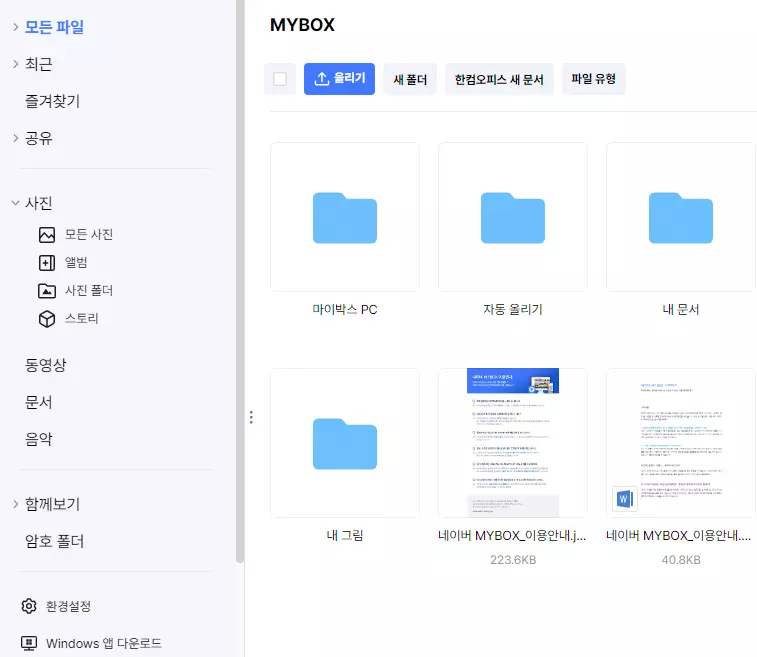Viewport: 757px width, 657px height.
Task: Click the 스토리 cube icon
Action: (47, 319)
